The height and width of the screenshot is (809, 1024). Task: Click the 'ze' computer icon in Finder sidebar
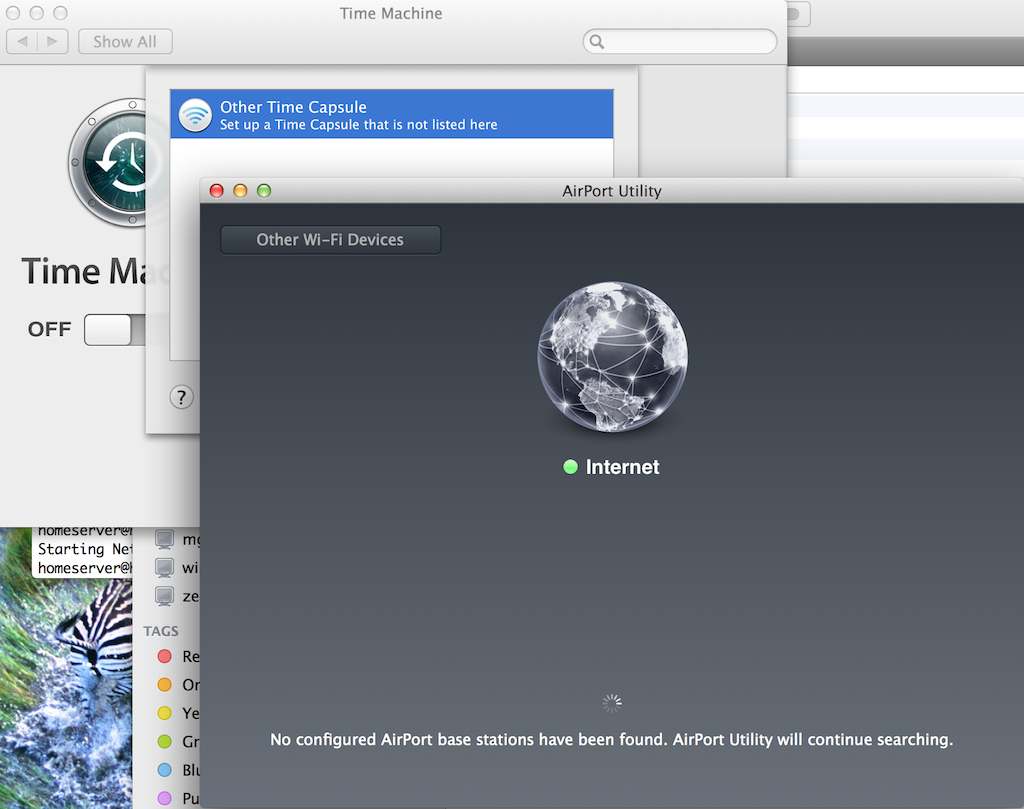tap(165, 596)
